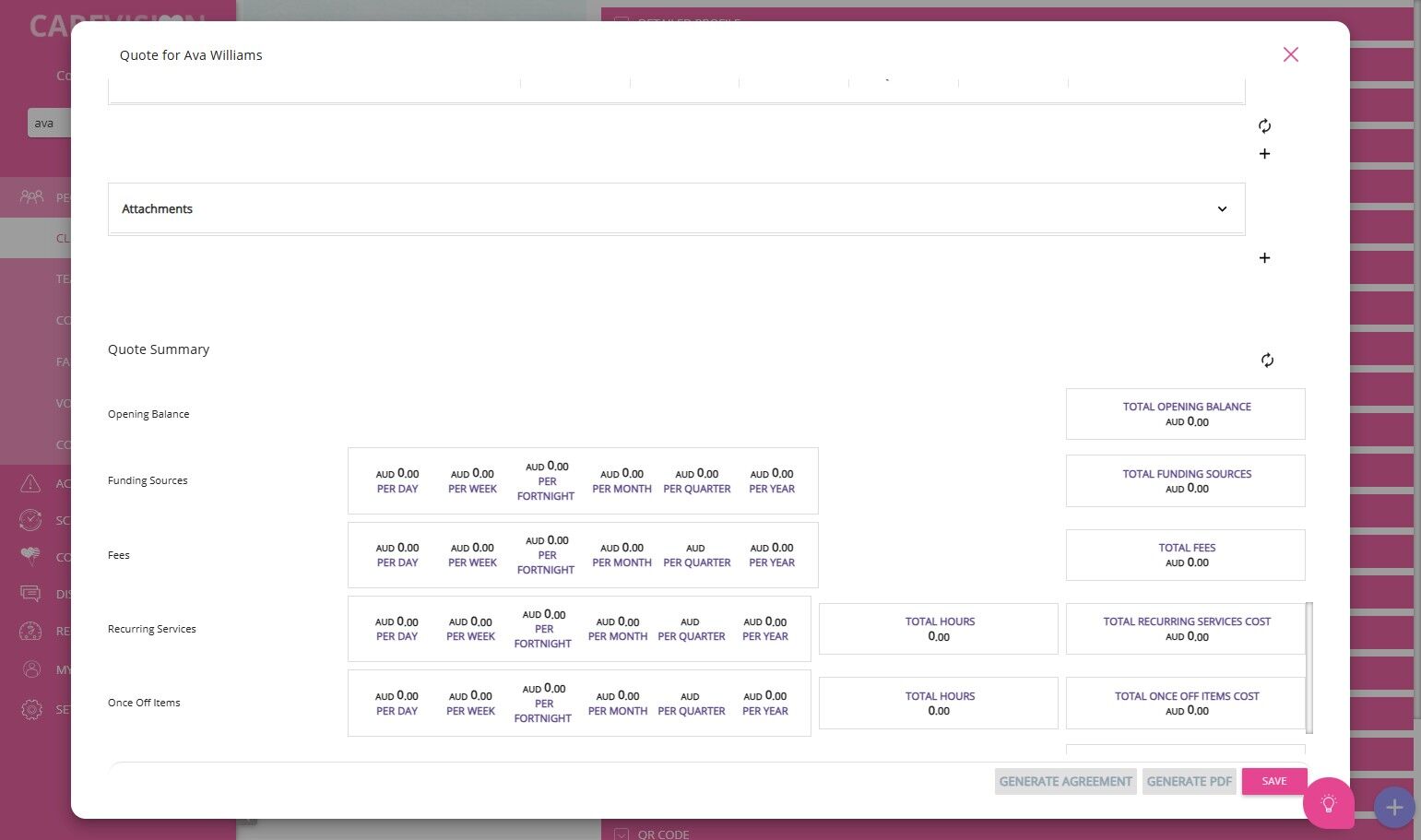The image size is (1421, 840).
Task: Click the Total Opening Balance box
Action: coord(1185,414)
